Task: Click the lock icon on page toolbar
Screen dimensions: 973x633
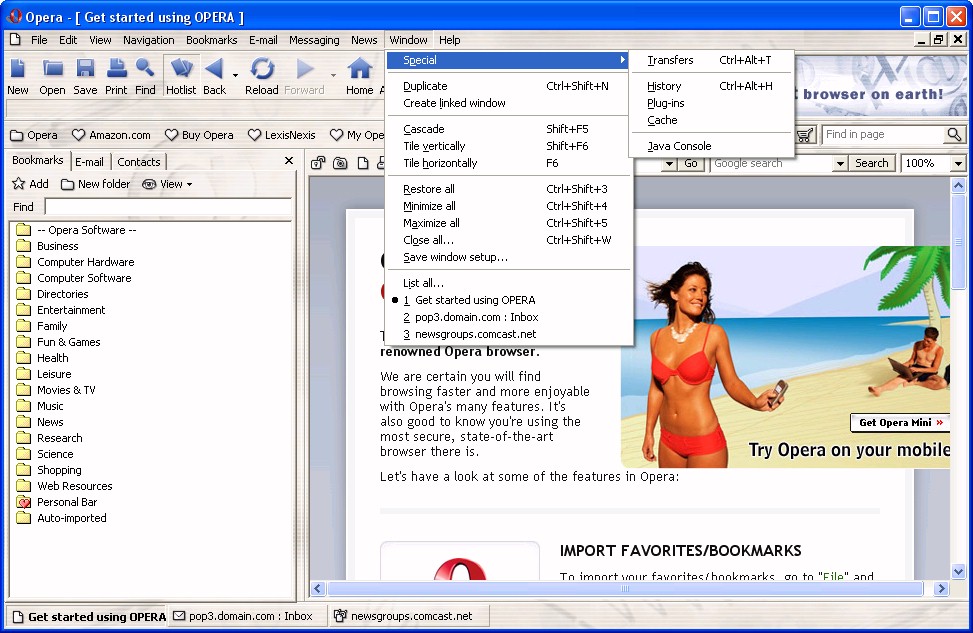Action: click(x=318, y=163)
